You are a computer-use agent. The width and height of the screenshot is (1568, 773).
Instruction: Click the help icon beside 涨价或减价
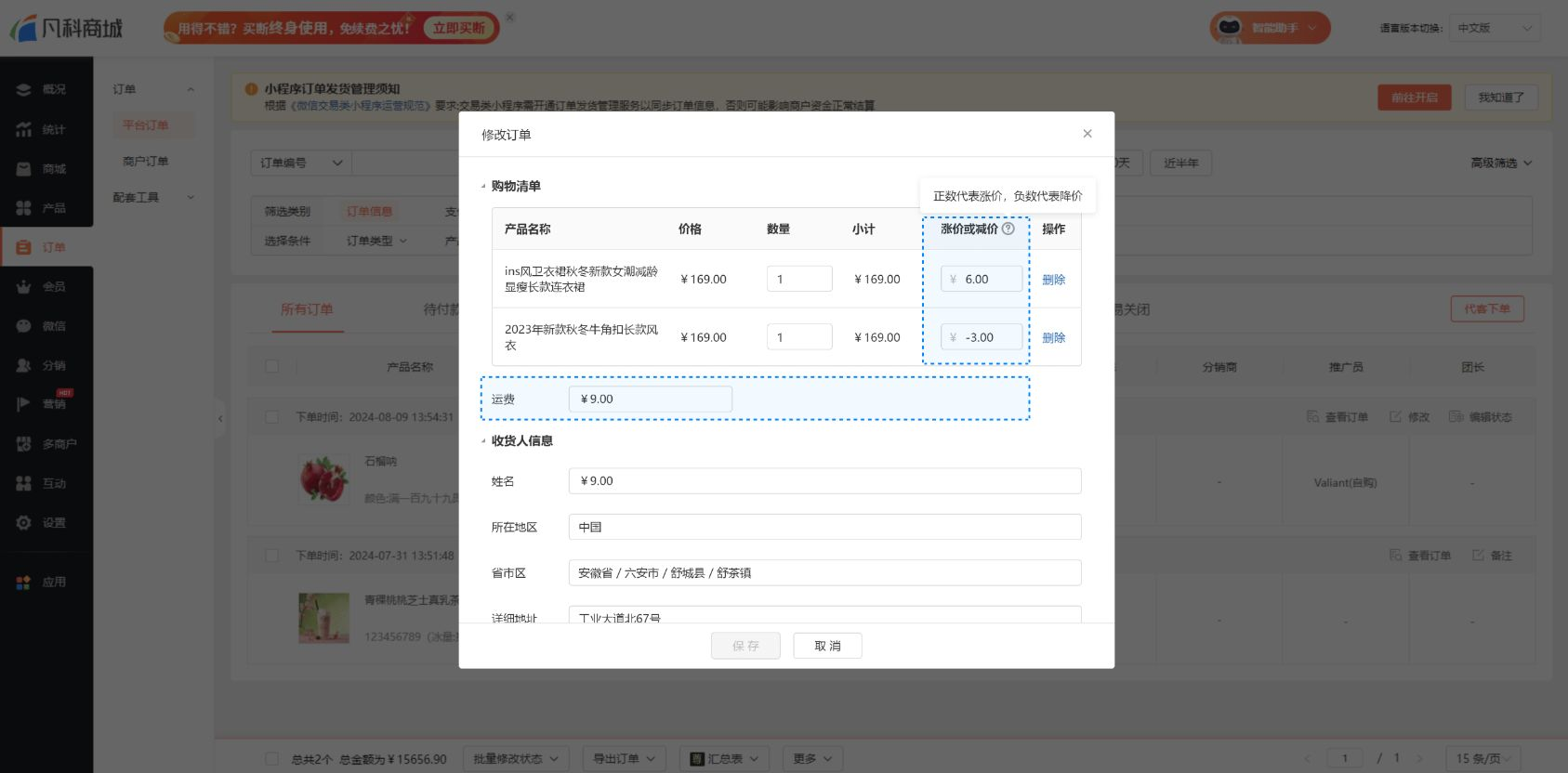coord(1008,229)
